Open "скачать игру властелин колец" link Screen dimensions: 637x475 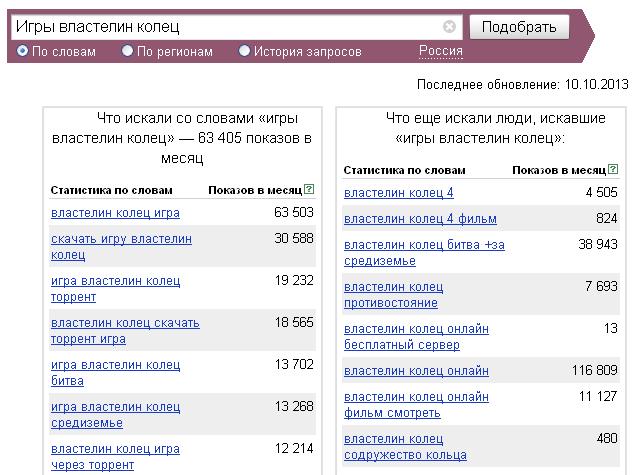pyautogui.click(x=121, y=247)
